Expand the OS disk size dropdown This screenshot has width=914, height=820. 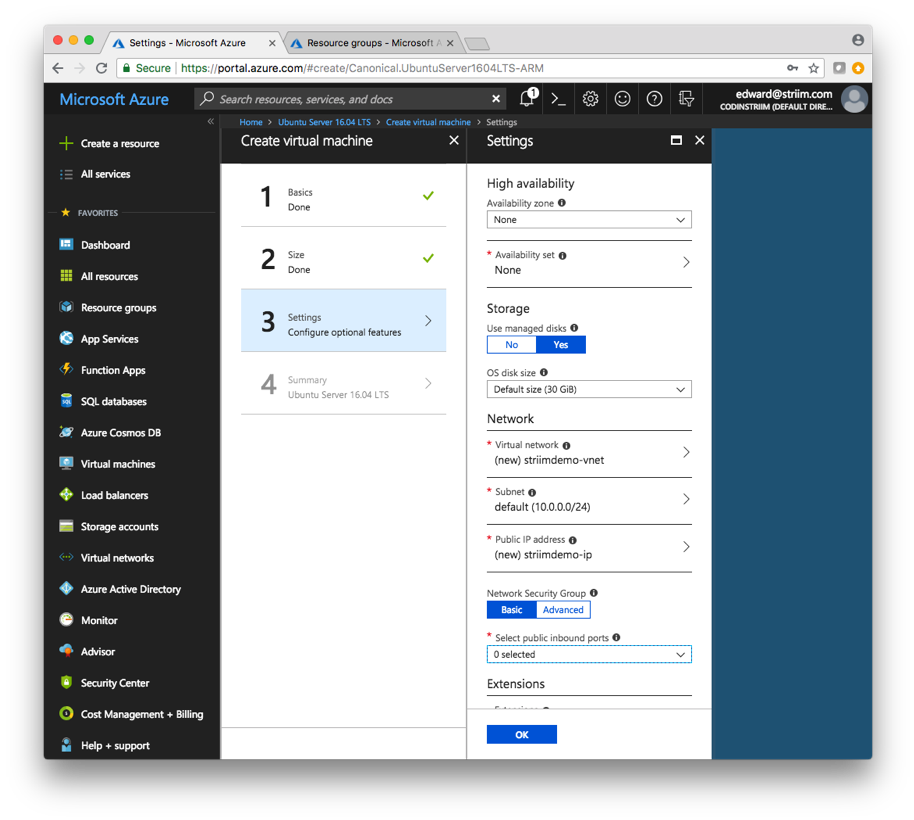coord(589,390)
